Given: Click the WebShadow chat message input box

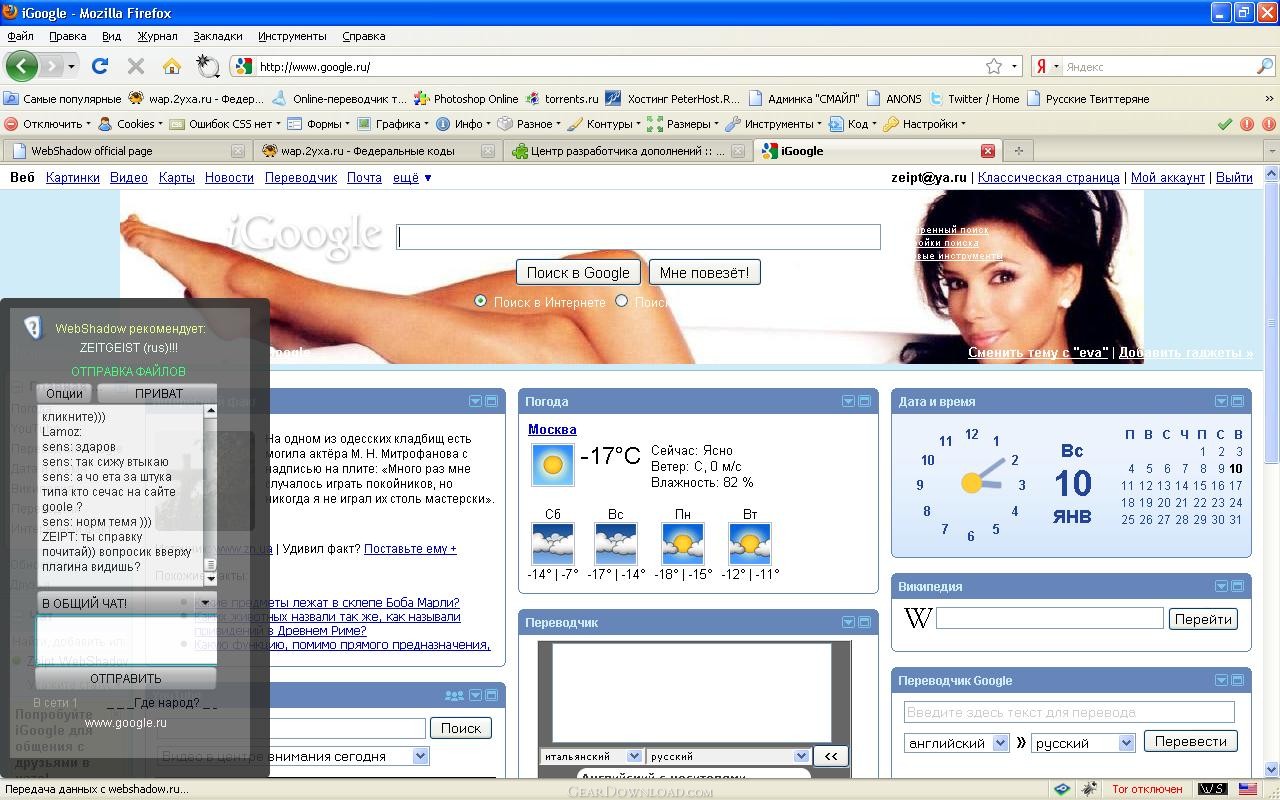Looking at the screenshot, I should pyautogui.click(x=126, y=640).
